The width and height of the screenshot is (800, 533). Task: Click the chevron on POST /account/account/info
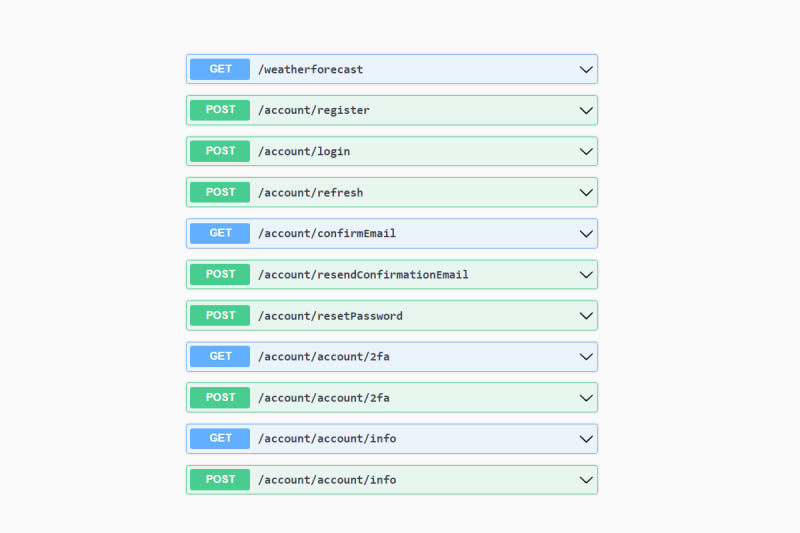[586, 479]
